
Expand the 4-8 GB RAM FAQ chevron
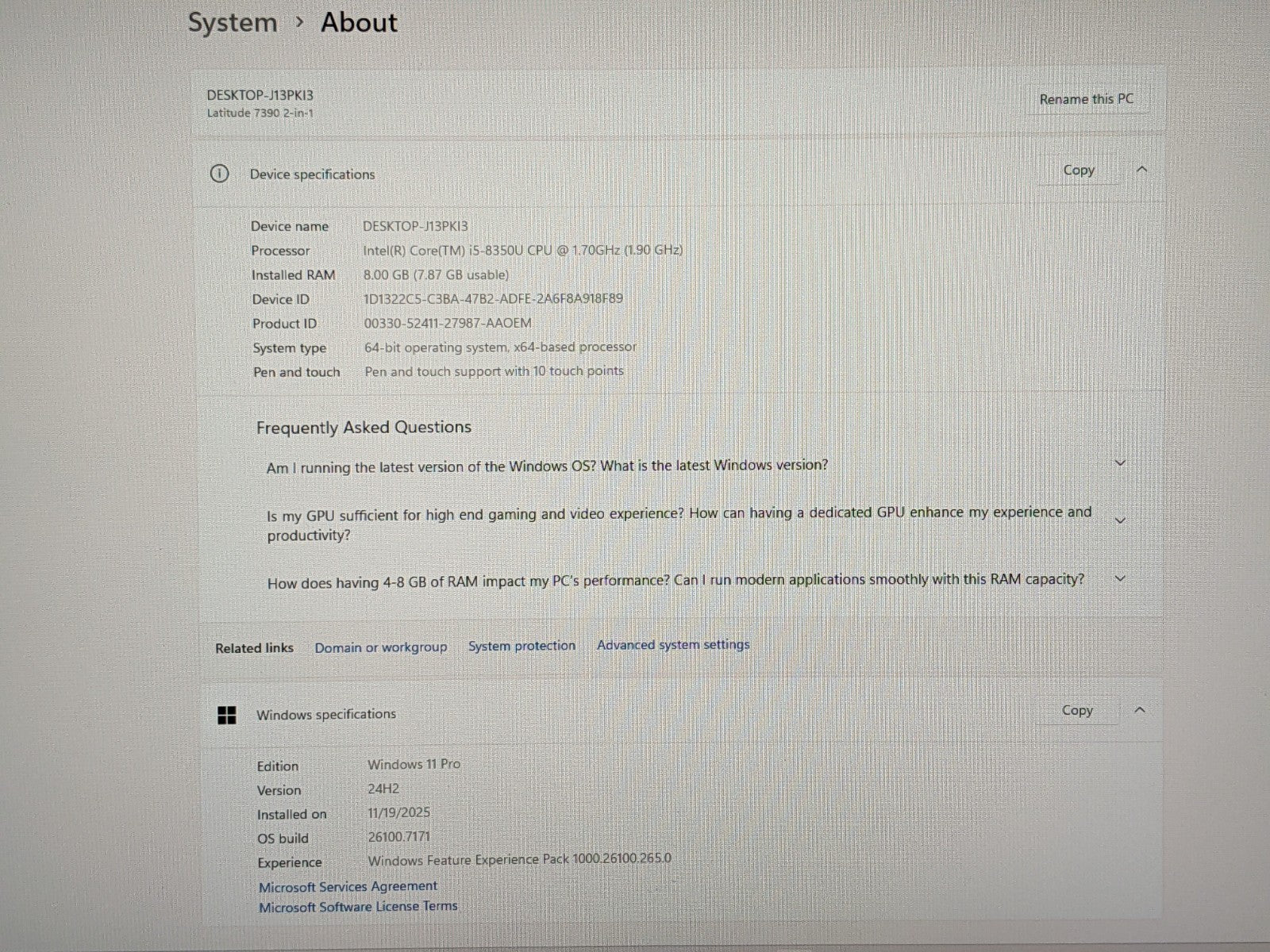[1120, 579]
